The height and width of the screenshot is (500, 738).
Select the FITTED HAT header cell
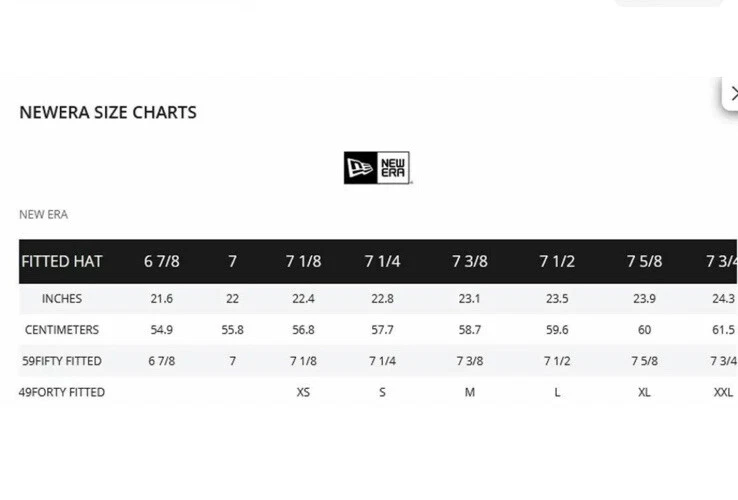62,261
